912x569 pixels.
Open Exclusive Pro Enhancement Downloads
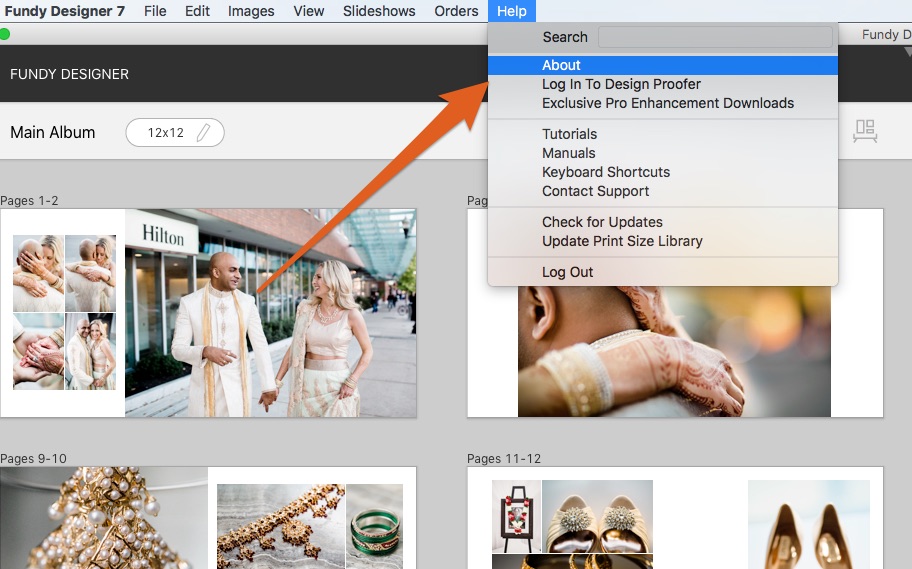pyautogui.click(x=663, y=104)
